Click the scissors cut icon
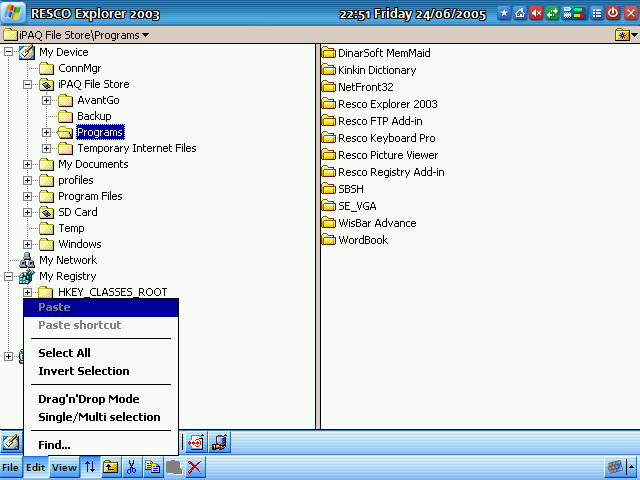 pyautogui.click(x=131, y=467)
